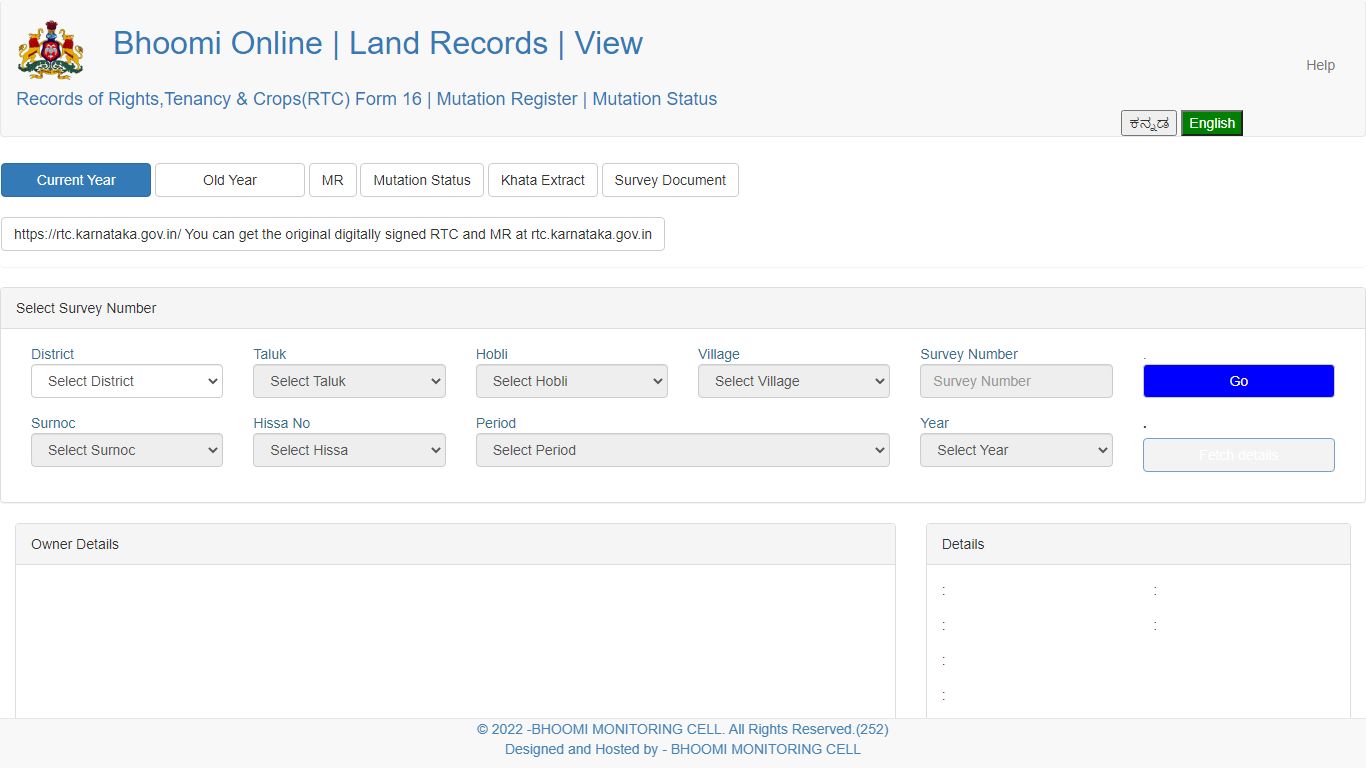
Task: Open the Help link
Action: [x=1320, y=65]
